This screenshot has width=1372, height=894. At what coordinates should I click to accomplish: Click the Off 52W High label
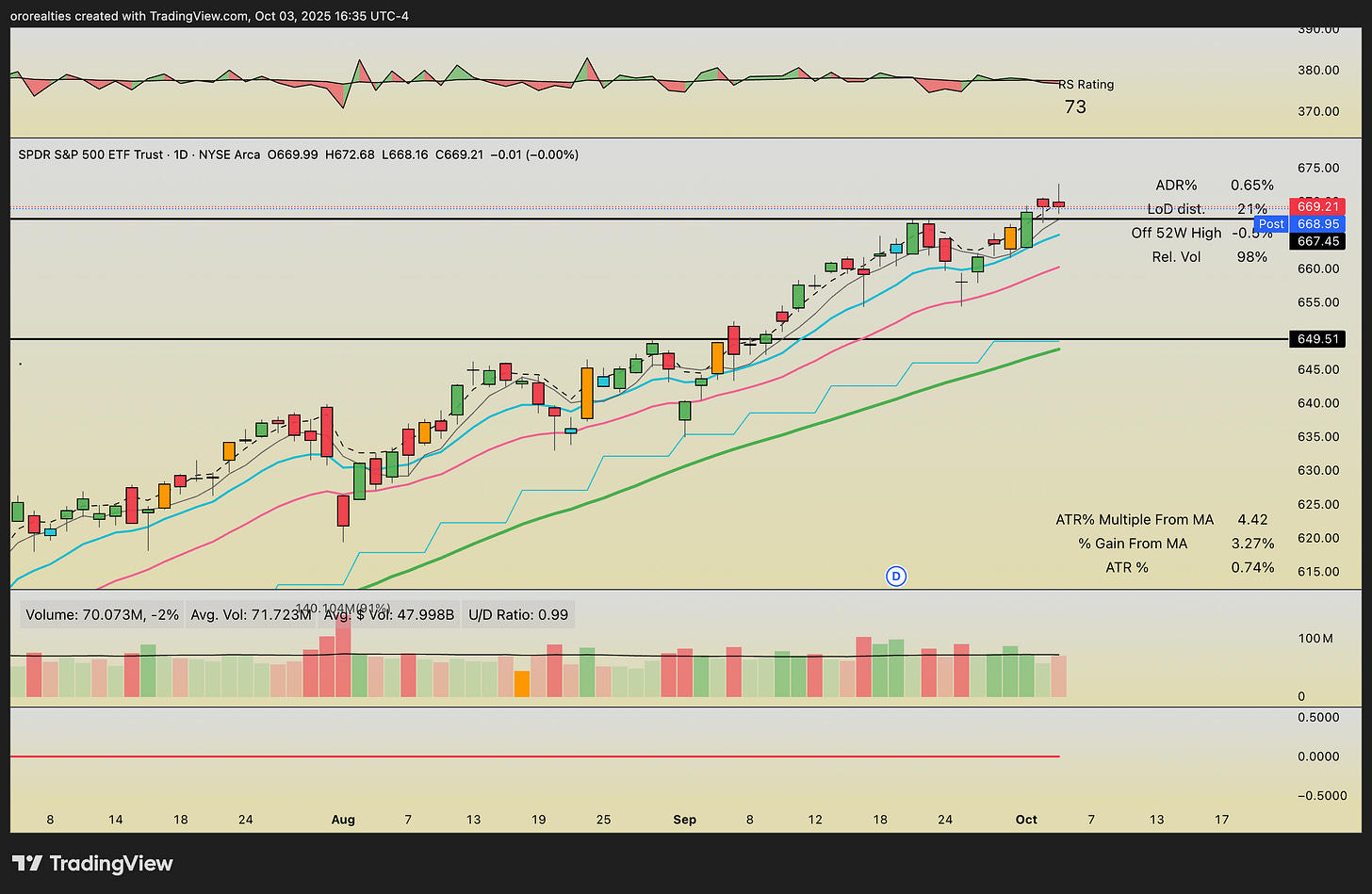(x=1176, y=233)
